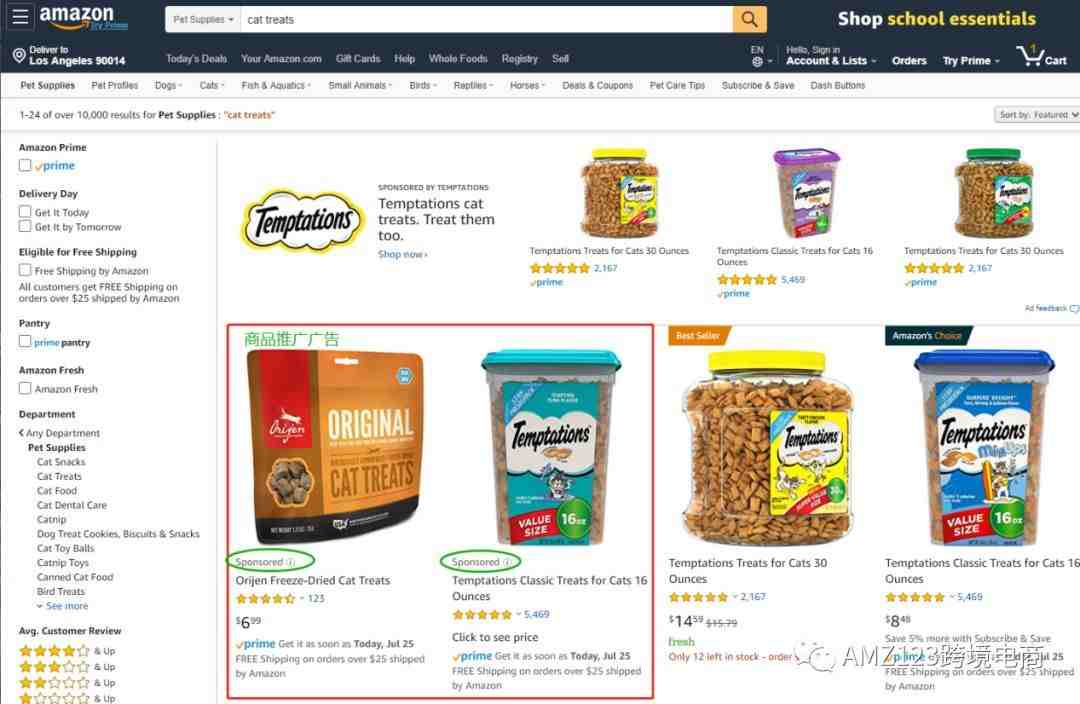
Task: Click the Deliver to location pin icon
Action: pyautogui.click(x=19, y=55)
